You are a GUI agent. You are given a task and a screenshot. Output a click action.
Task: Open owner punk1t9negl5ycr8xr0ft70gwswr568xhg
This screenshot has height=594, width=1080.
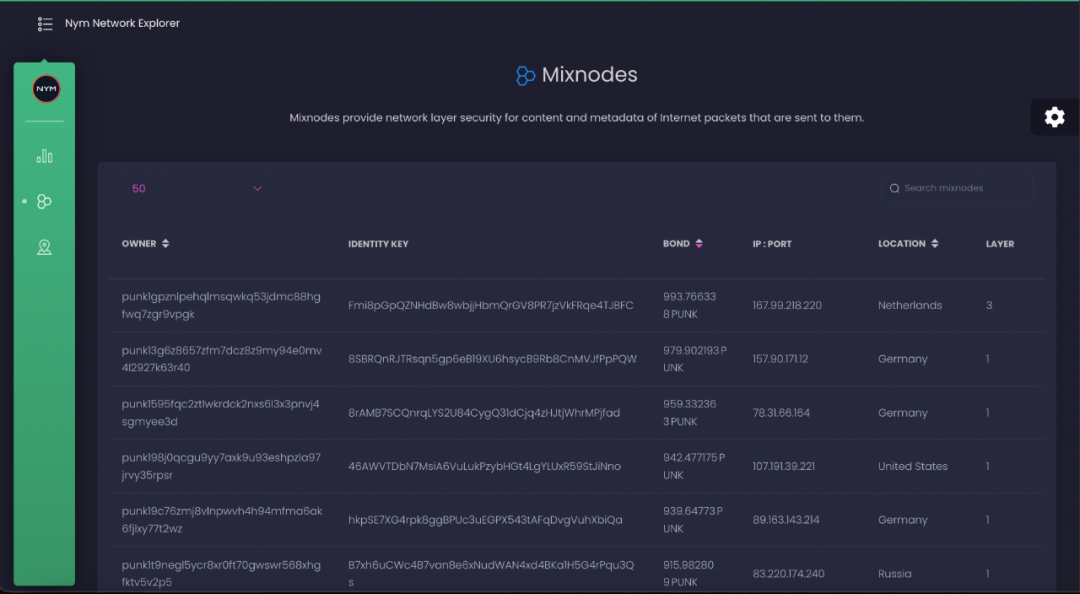click(x=221, y=573)
